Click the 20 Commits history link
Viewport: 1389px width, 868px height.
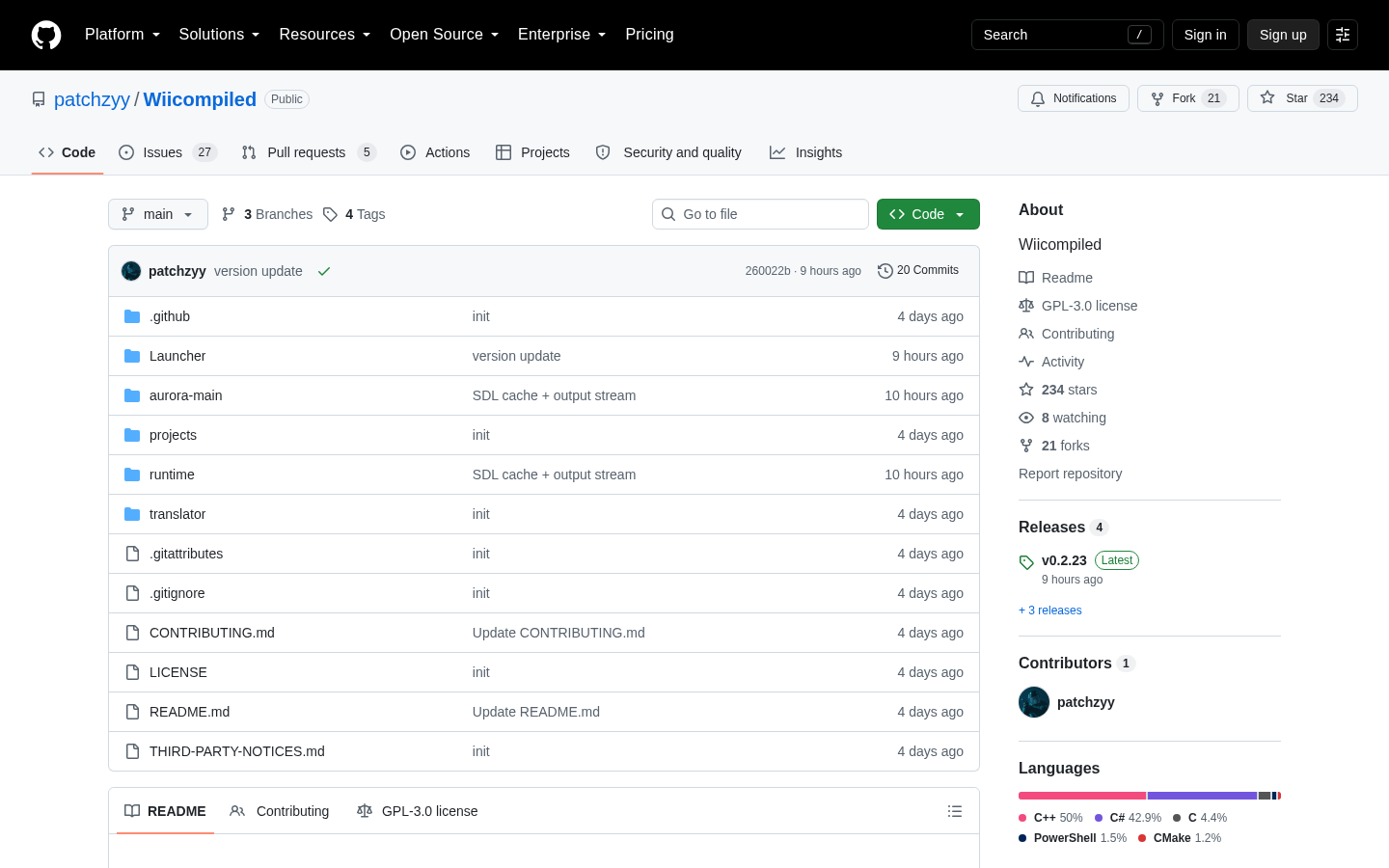coord(918,271)
